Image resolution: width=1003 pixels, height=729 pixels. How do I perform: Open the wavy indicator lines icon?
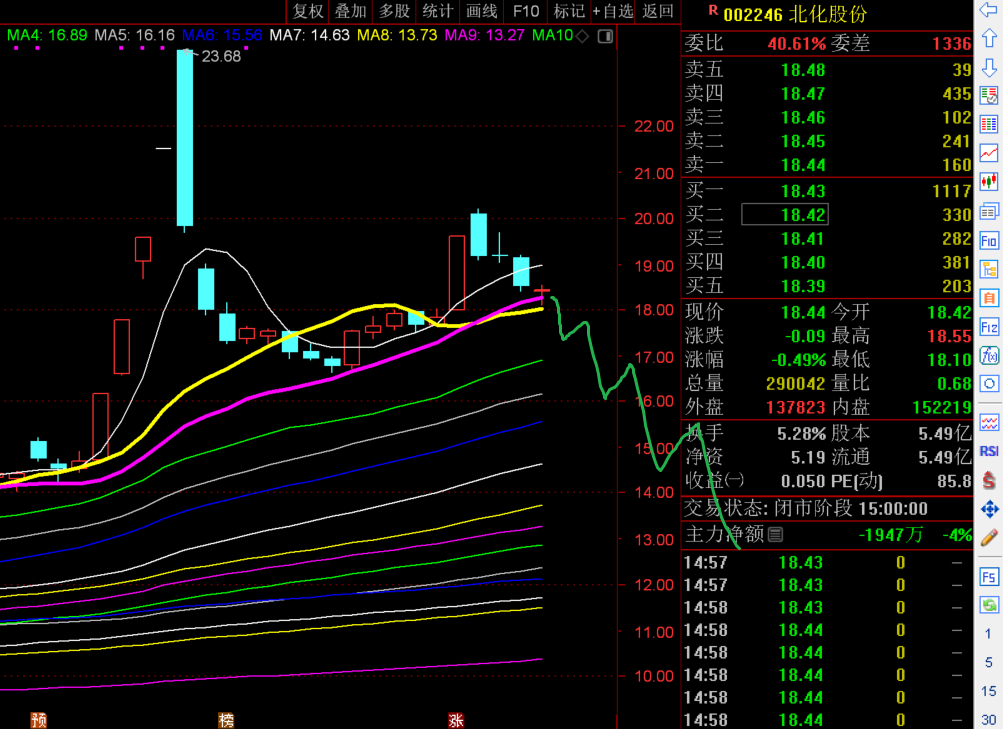tap(988, 423)
